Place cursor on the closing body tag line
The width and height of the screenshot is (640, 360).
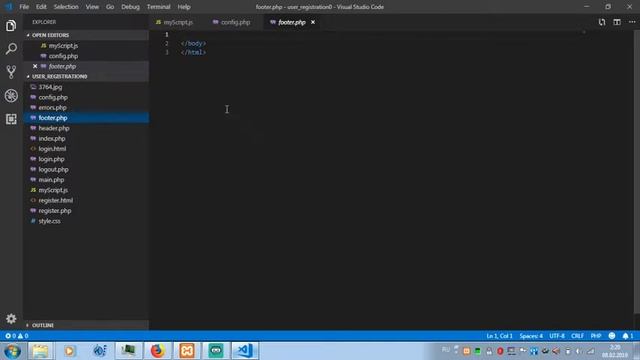point(193,43)
